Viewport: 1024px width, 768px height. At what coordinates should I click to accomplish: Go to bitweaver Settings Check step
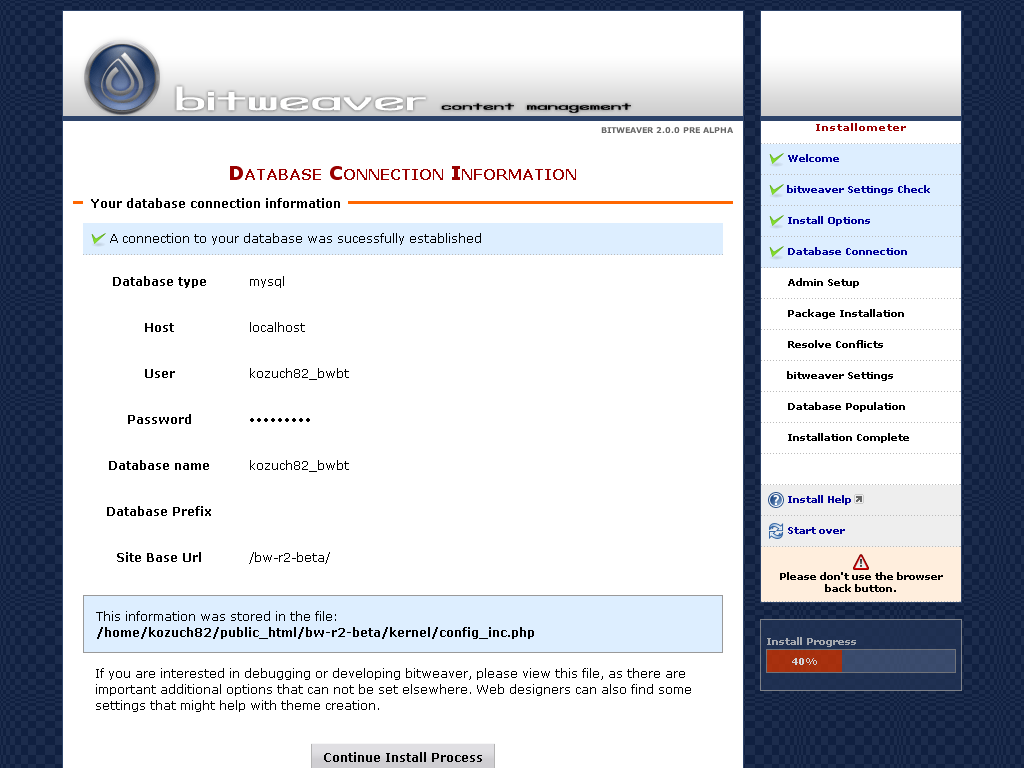coord(858,189)
